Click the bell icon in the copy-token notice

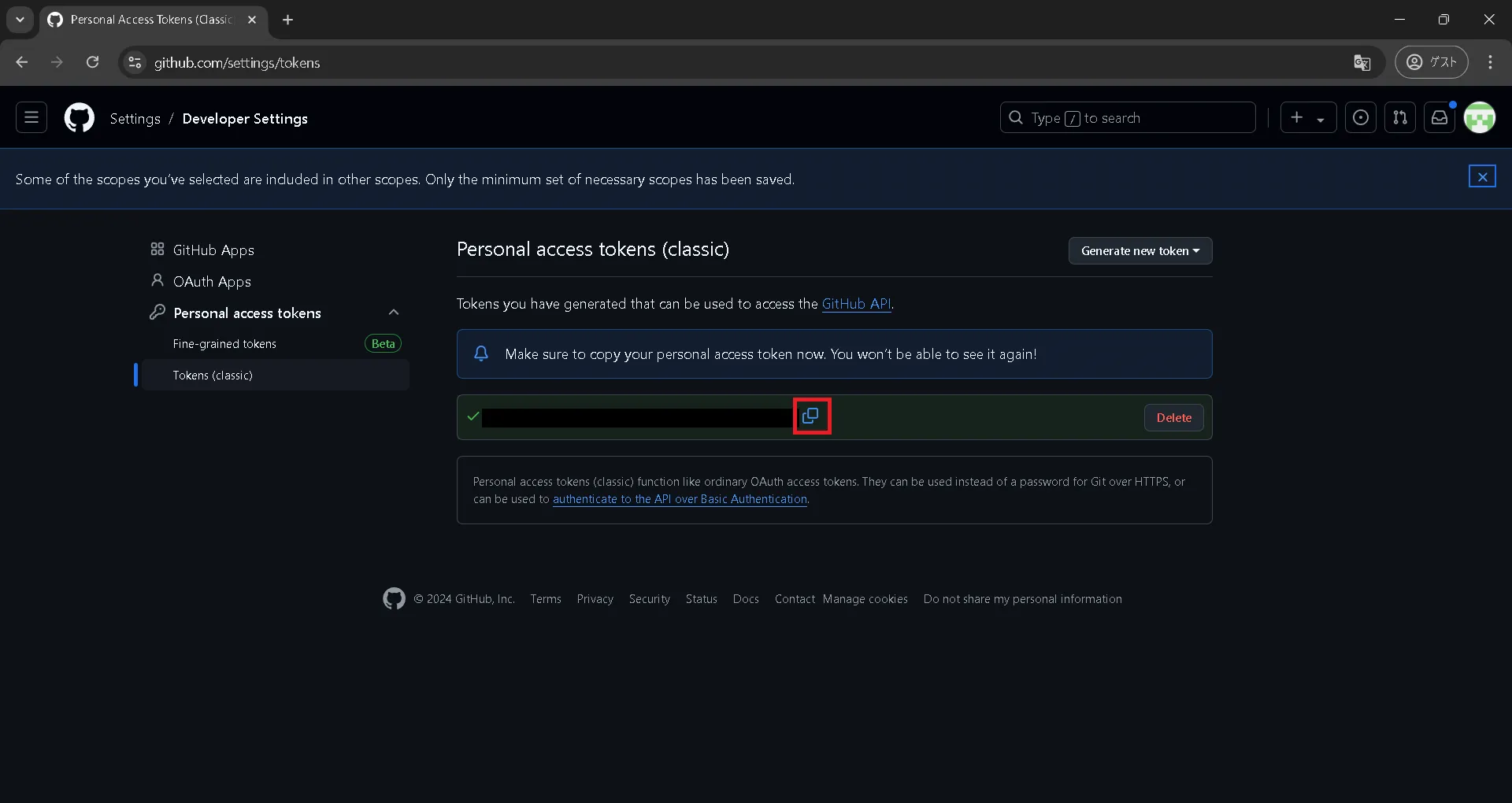(x=481, y=353)
